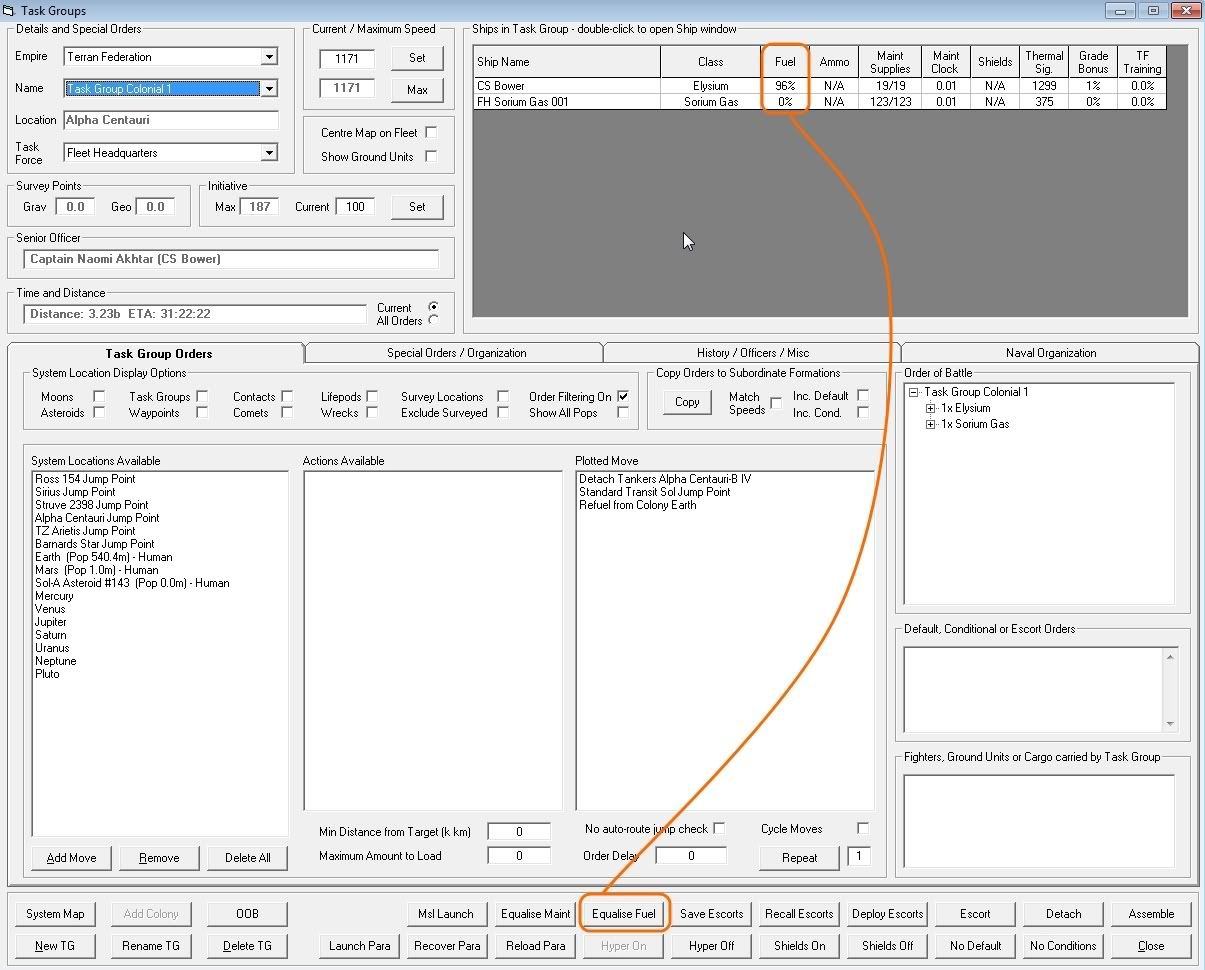This screenshot has width=1205, height=970.
Task: Select CS Bower ship row
Action: click(x=819, y=86)
